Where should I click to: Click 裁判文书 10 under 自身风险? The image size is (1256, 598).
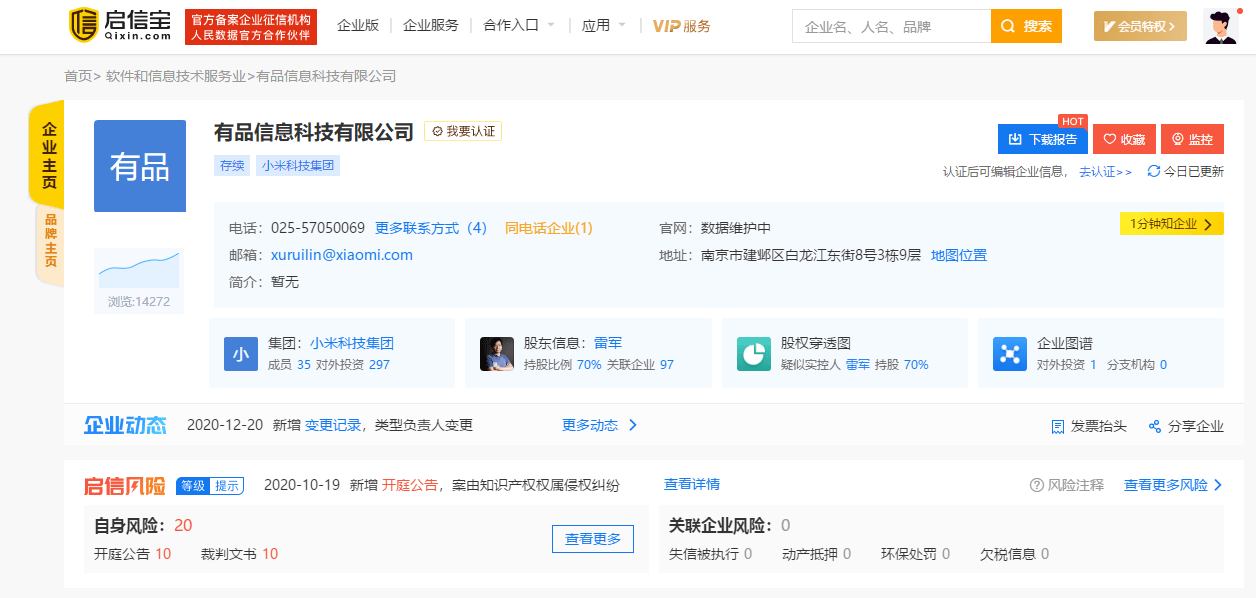(239, 554)
